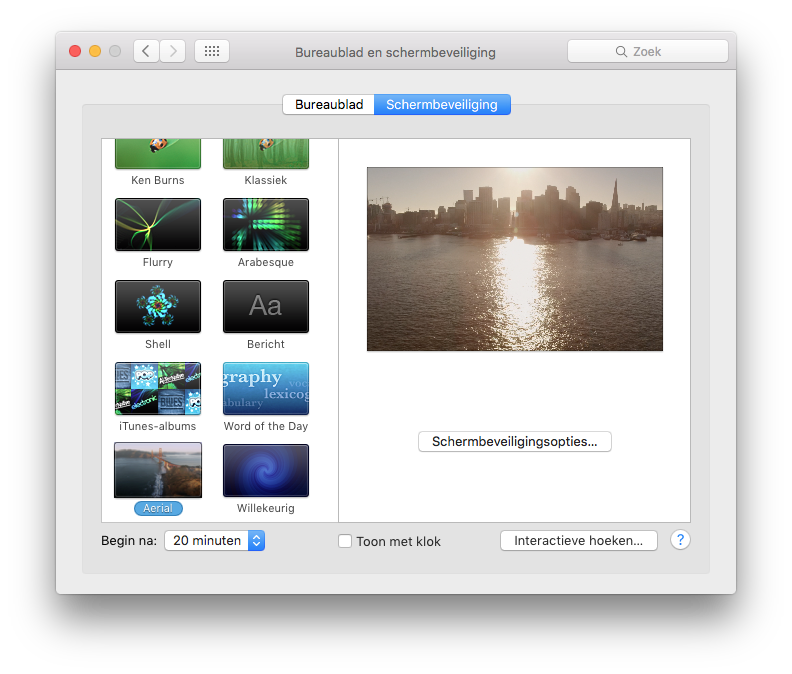The height and width of the screenshot is (674, 792).
Task: Go back with the left chevron button
Action: point(146,51)
